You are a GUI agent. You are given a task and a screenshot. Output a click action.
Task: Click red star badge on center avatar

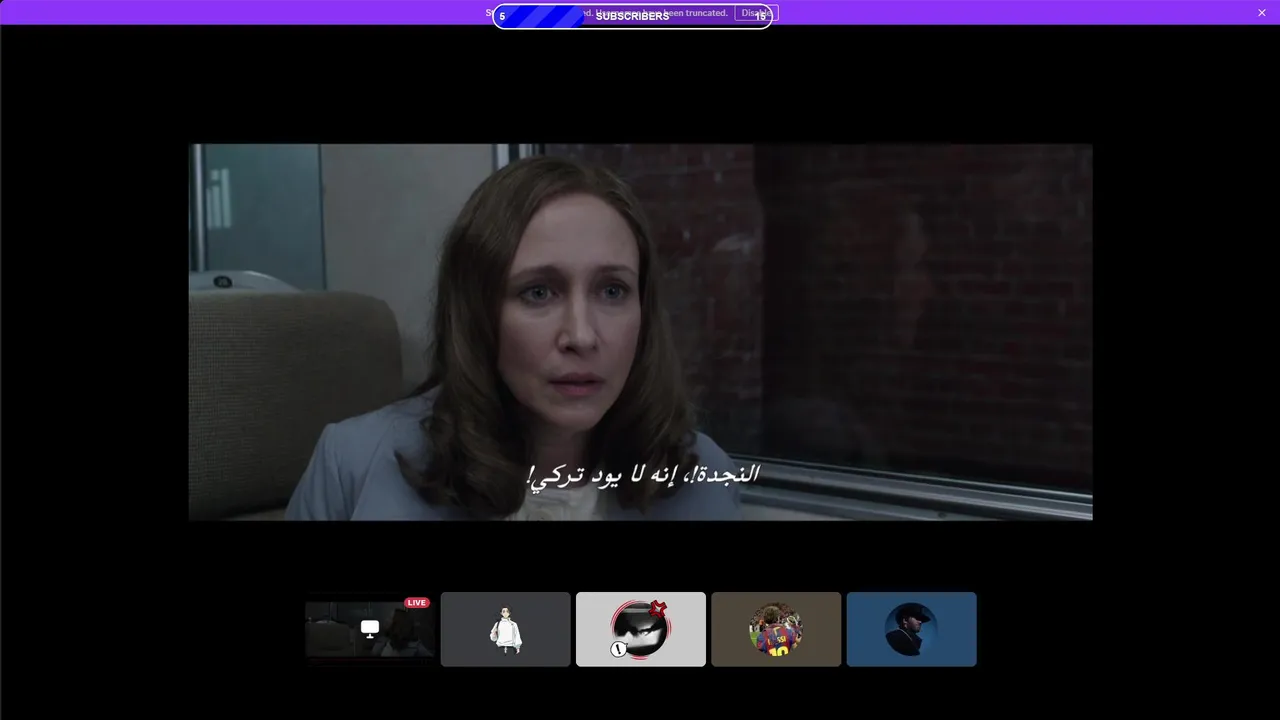tap(657, 608)
